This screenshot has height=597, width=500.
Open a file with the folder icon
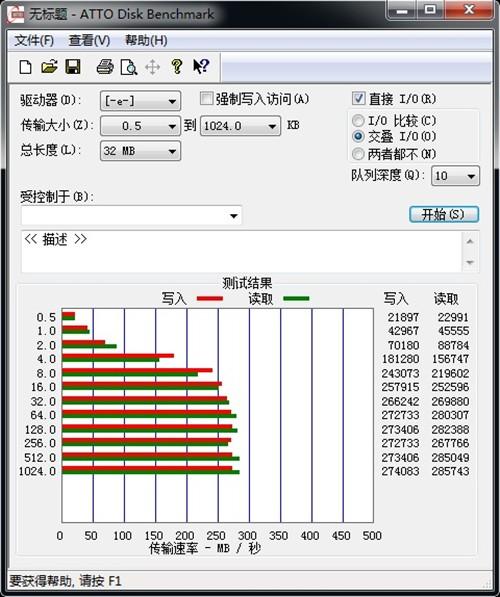tap(49, 67)
